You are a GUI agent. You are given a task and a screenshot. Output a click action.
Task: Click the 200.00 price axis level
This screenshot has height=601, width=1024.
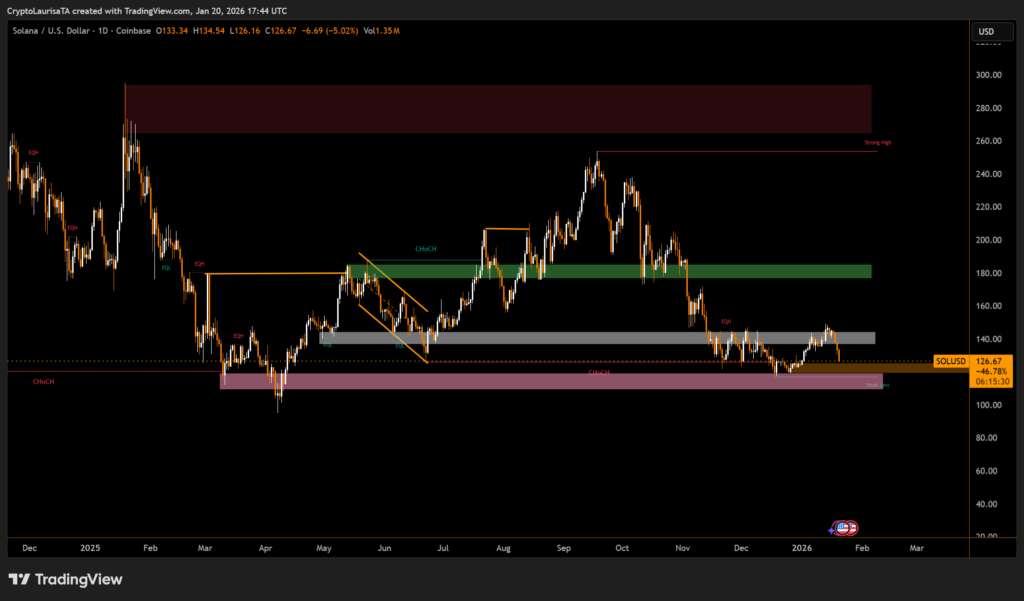tap(989, 240)
